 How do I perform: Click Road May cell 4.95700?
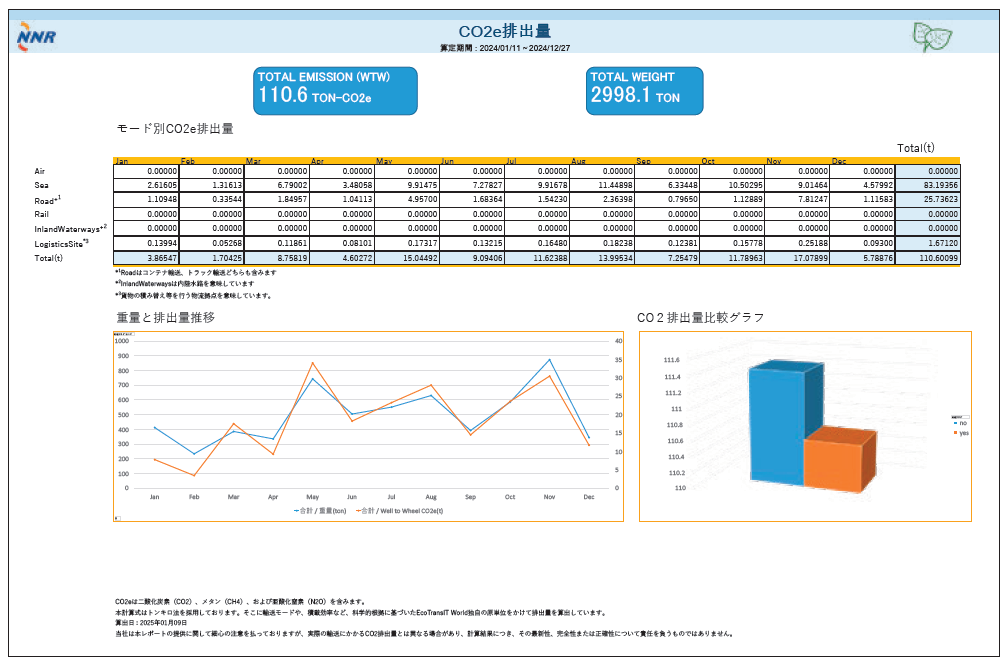click(x=406, y=199)
